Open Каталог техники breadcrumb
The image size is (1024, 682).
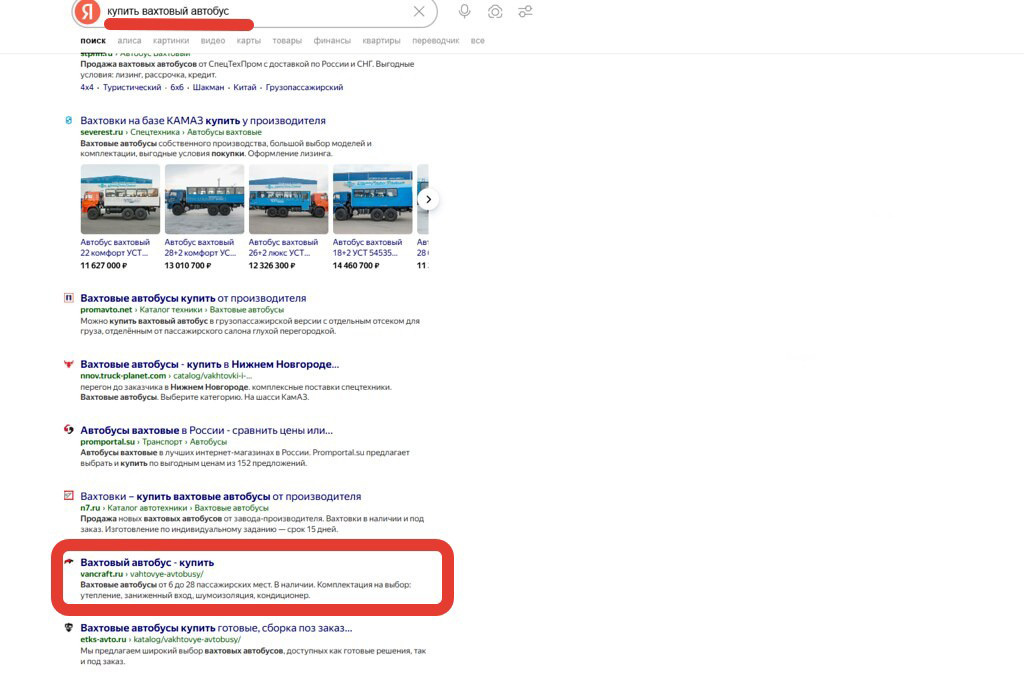[171, 310]
